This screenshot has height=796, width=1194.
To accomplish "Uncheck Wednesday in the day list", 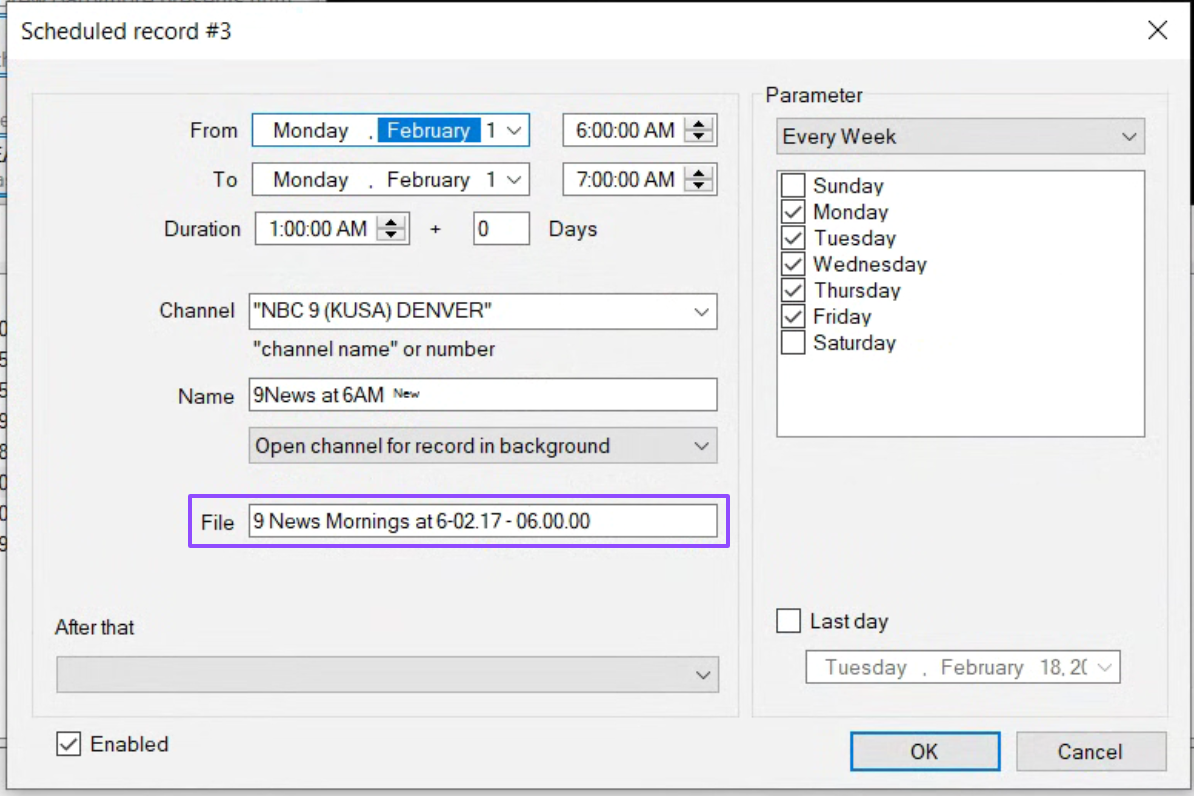I will pos(793,264).
